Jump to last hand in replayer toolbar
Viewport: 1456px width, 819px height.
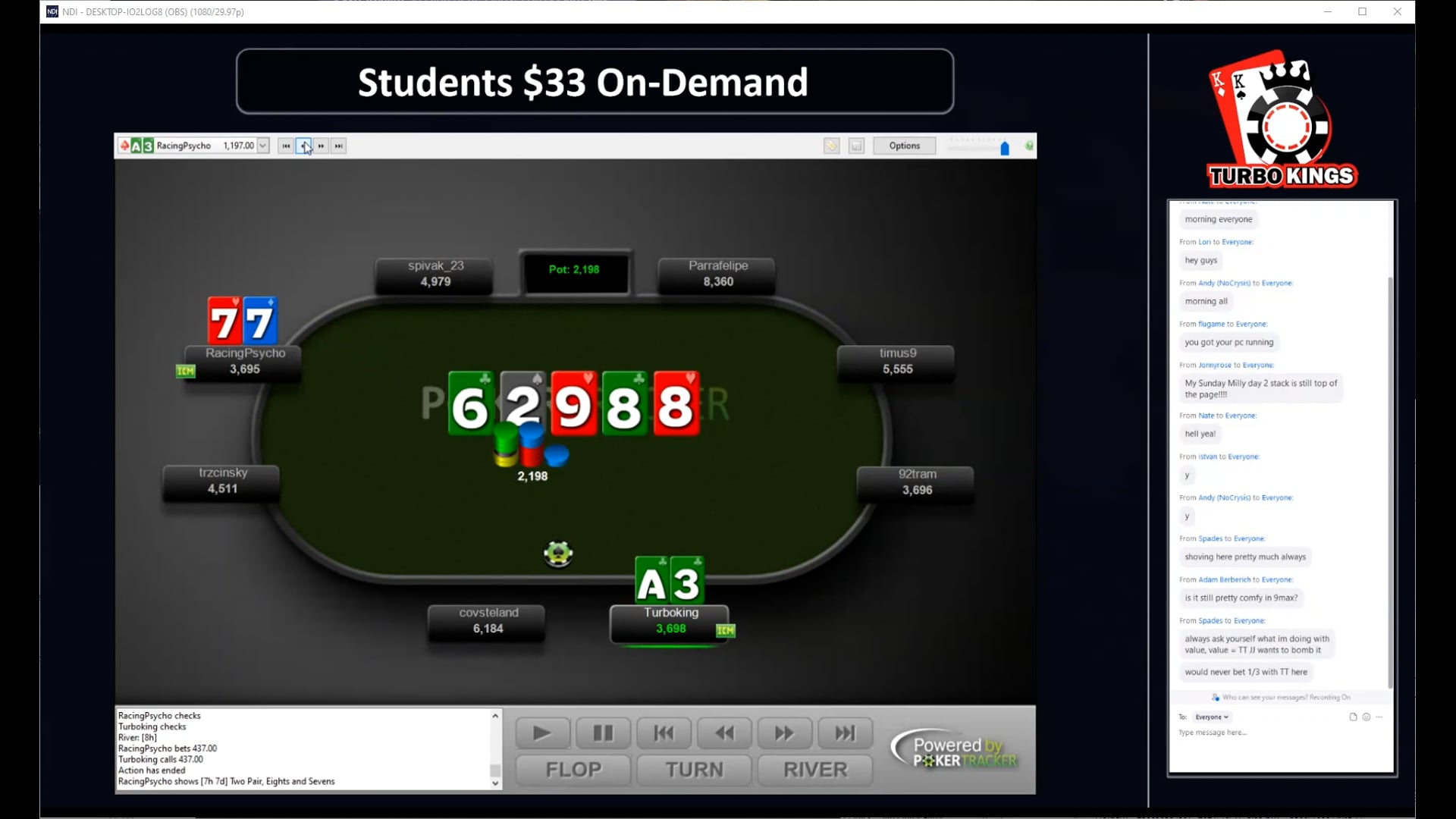(x=339, y=146)
